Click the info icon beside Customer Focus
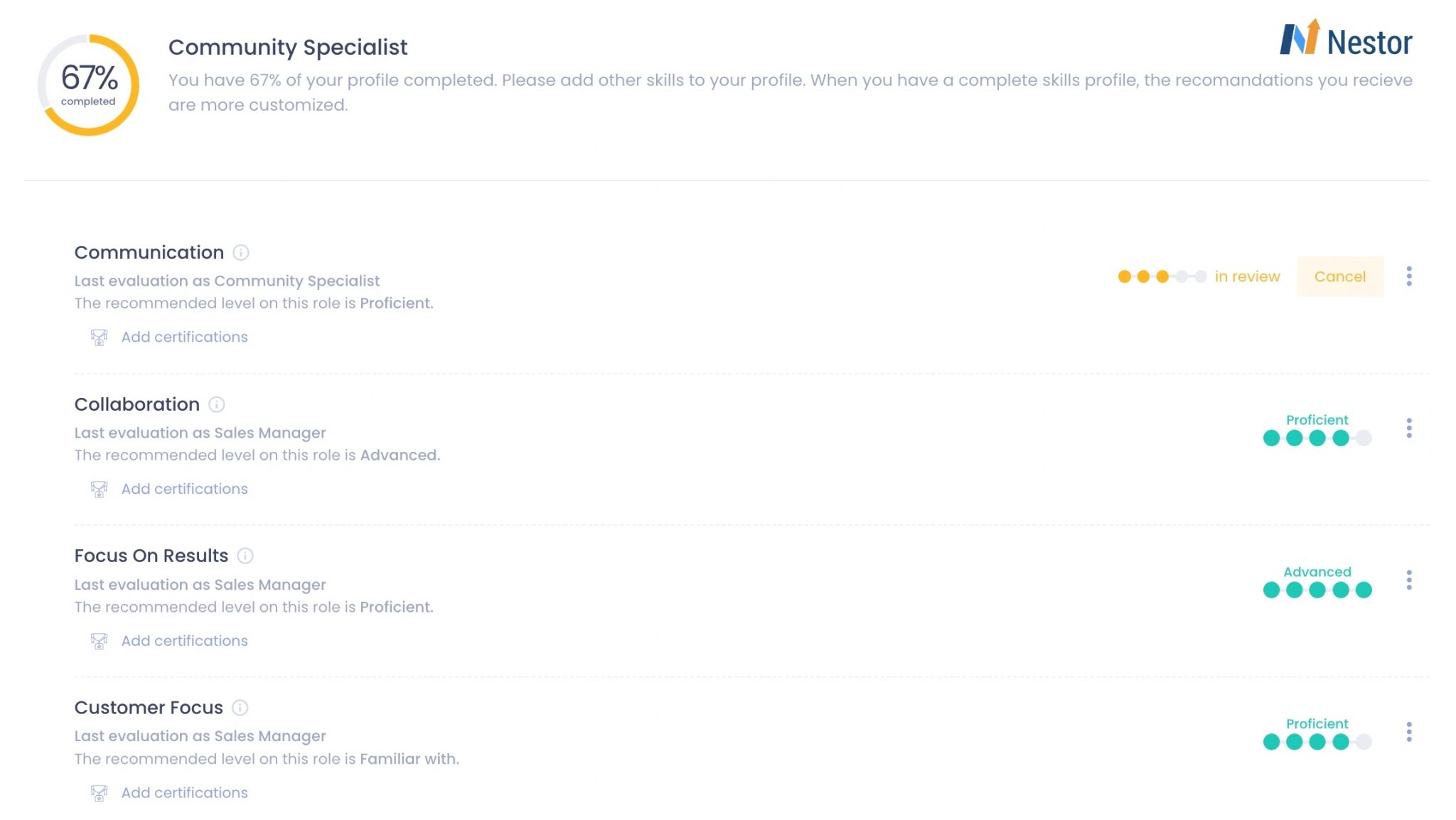Image resolution: width=1456 pixels, height=820 pixels. pos(240,708)
